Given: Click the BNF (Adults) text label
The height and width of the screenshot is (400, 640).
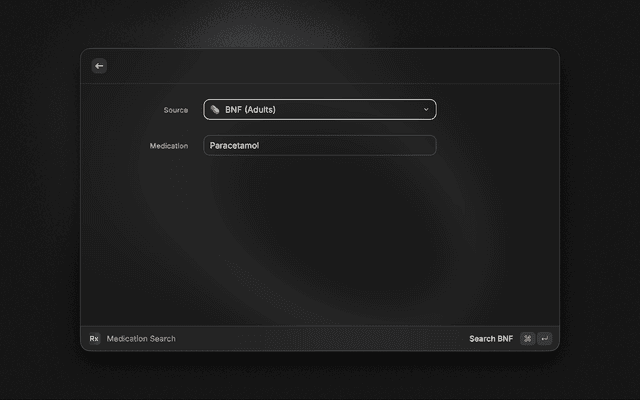Looking at the screenshot, I should [x=250, y=110].
